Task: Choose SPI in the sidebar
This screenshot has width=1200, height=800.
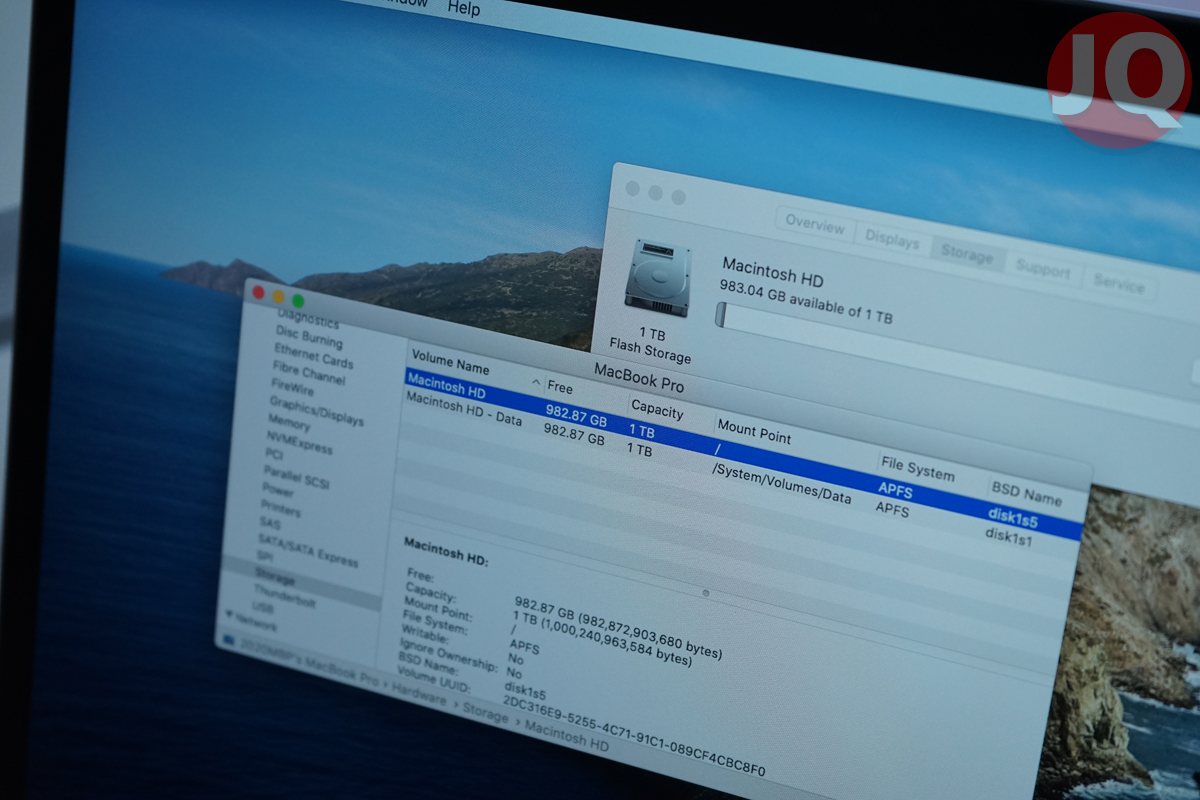Action: click(x=265, y=556)
